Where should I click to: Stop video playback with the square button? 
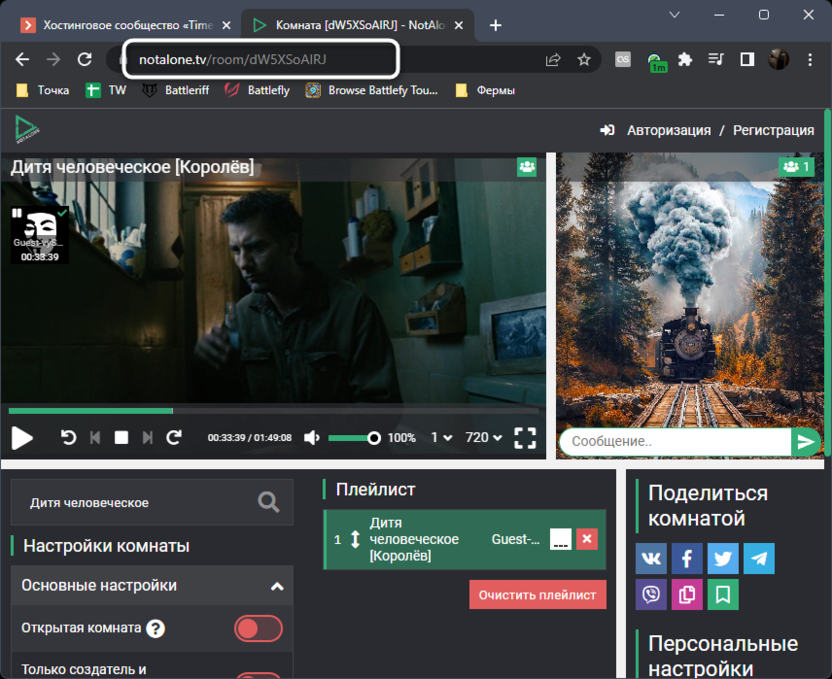click(x=121, y=438)
